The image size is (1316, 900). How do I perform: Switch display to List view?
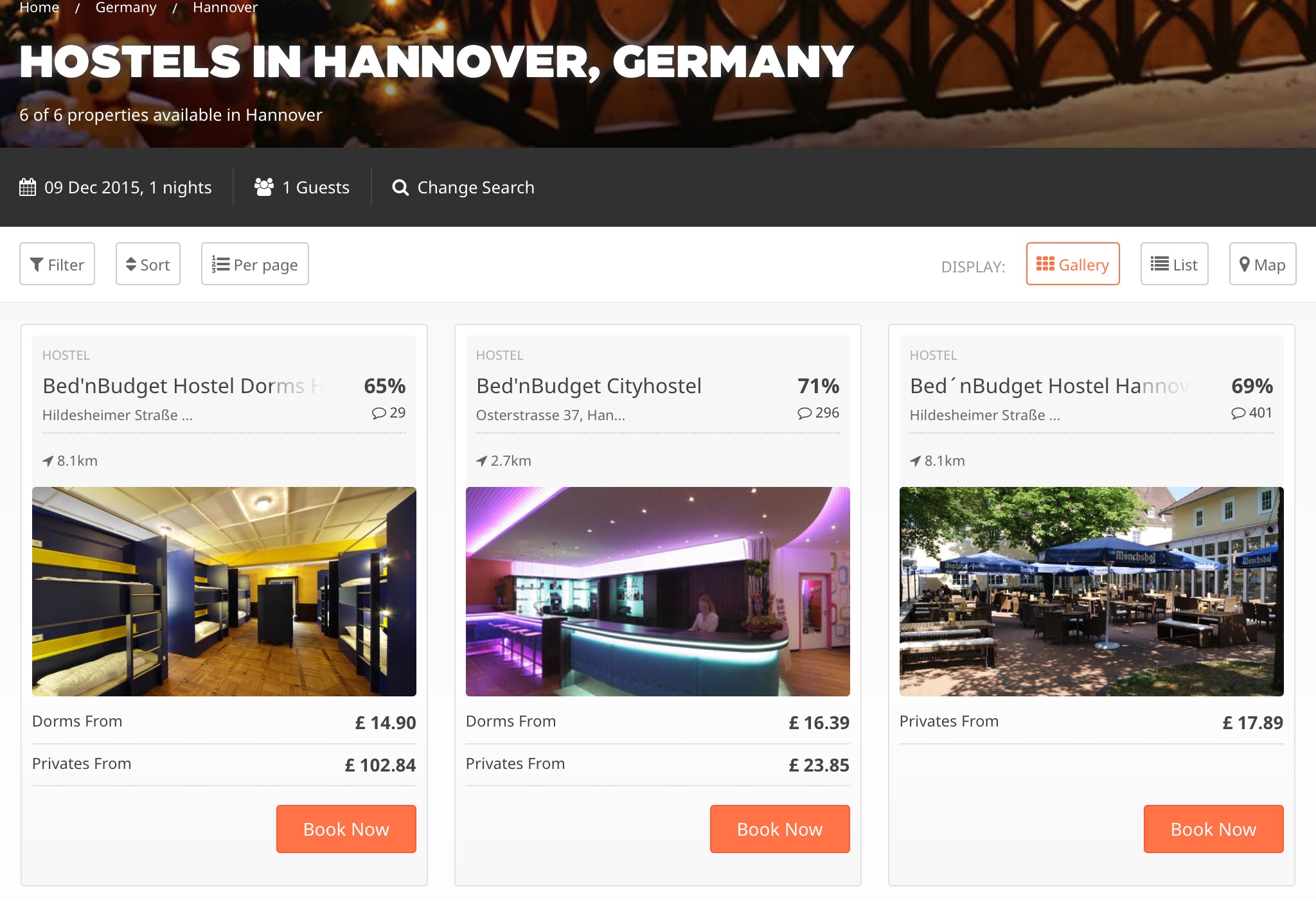(x=1174, y=264)
